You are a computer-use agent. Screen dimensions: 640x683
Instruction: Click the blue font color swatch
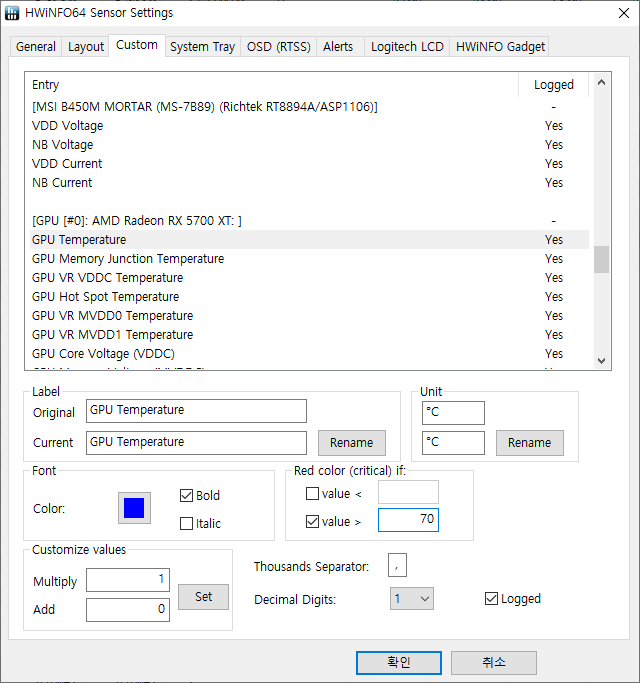(x=134, y=508)
